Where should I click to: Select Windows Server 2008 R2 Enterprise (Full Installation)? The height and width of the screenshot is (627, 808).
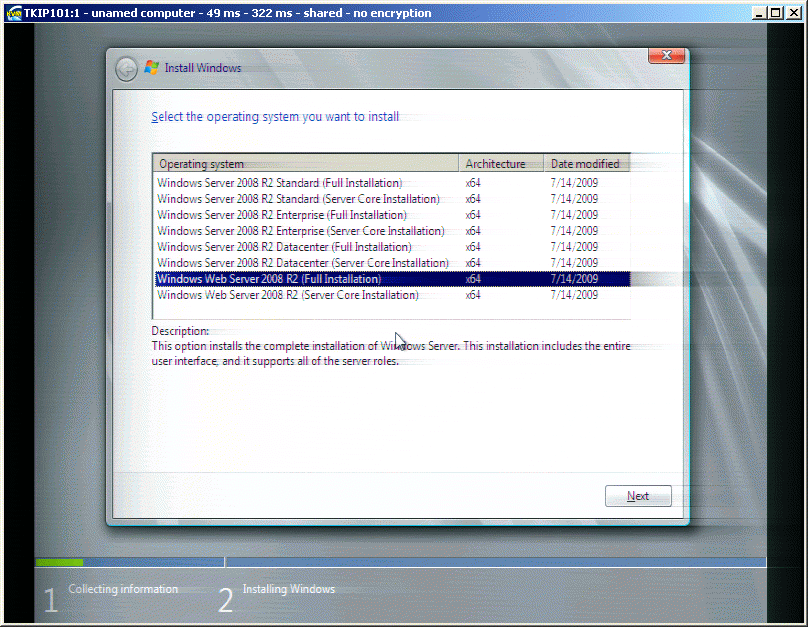point(393,215)
